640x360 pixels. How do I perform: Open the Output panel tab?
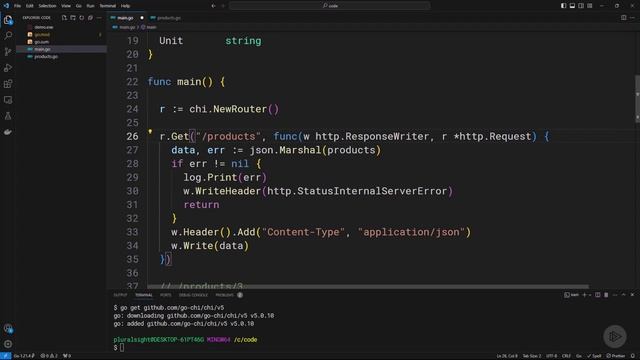tap(120, 295)
